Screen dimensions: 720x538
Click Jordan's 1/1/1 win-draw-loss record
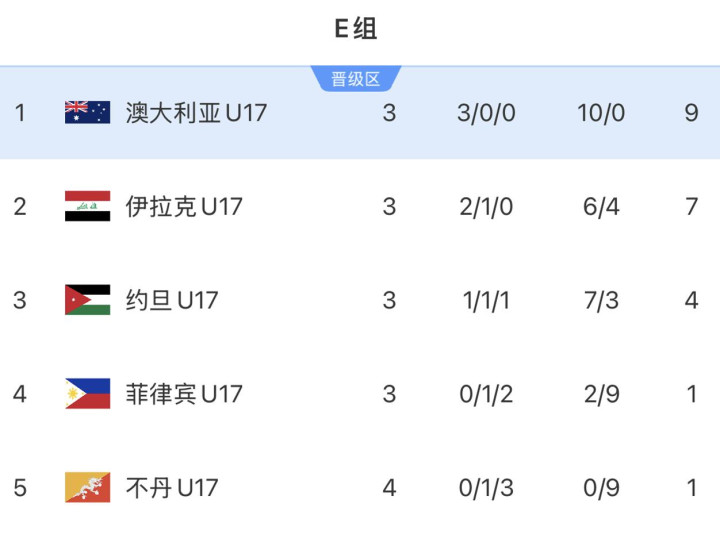pyautogui.click(x=486, y=300)
